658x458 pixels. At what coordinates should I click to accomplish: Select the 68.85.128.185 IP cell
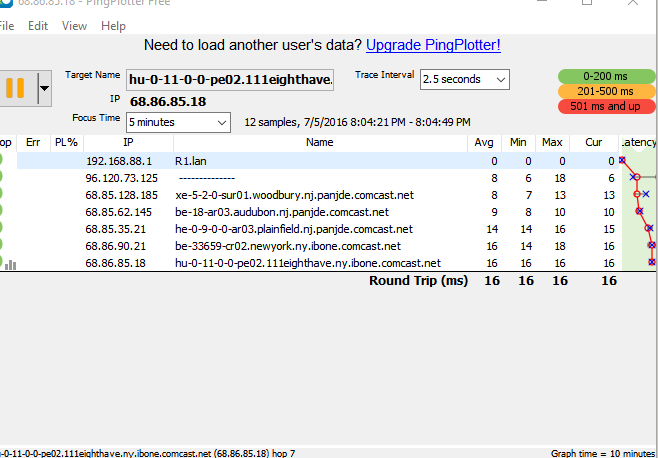[122, 195]
